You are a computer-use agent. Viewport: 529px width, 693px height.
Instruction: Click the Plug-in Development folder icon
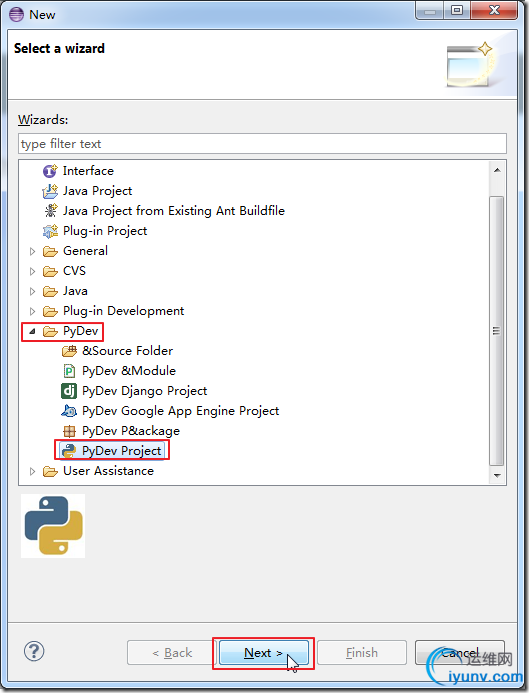(50, 311)
